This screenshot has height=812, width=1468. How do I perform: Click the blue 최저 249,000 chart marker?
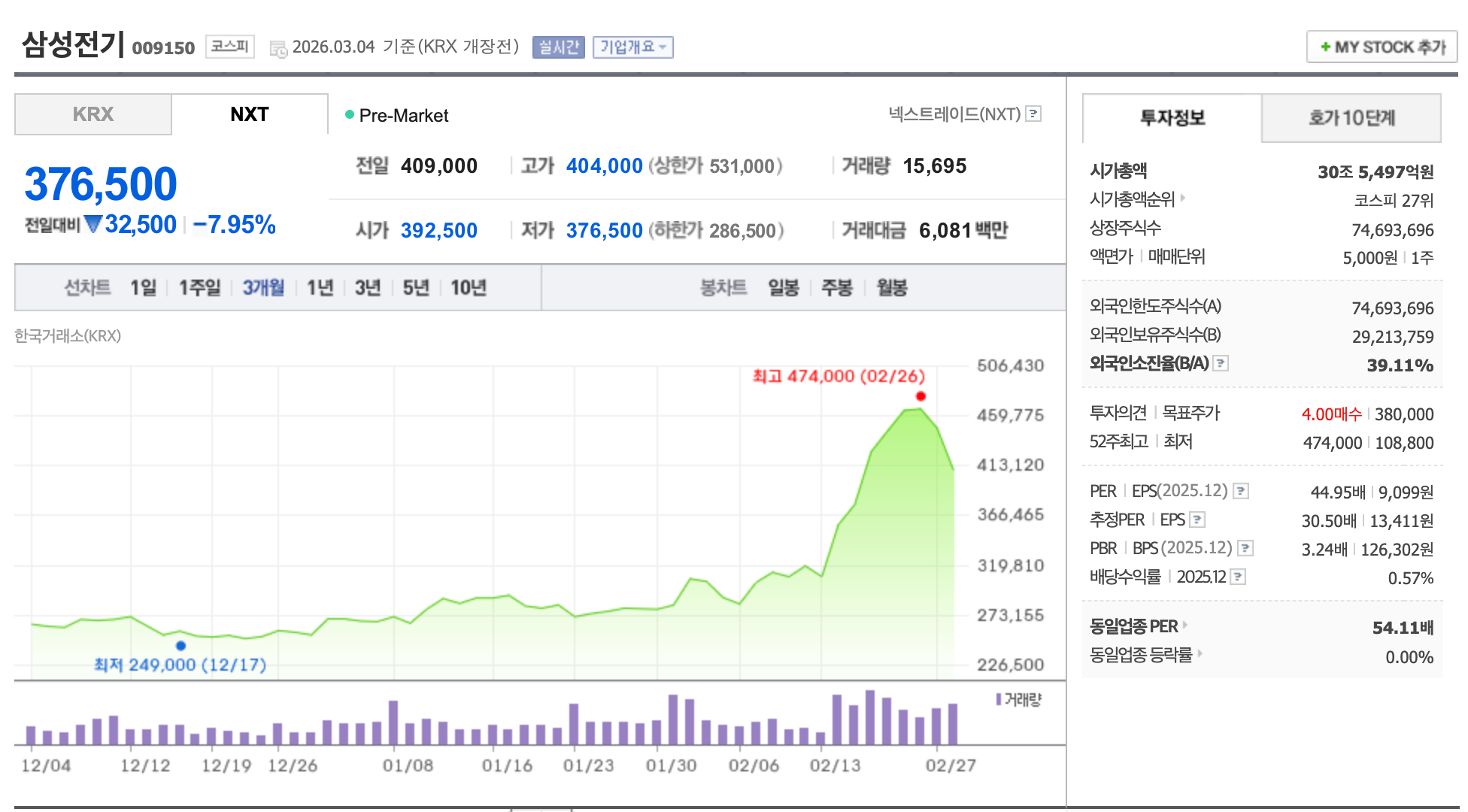click(x=180, y=646)
